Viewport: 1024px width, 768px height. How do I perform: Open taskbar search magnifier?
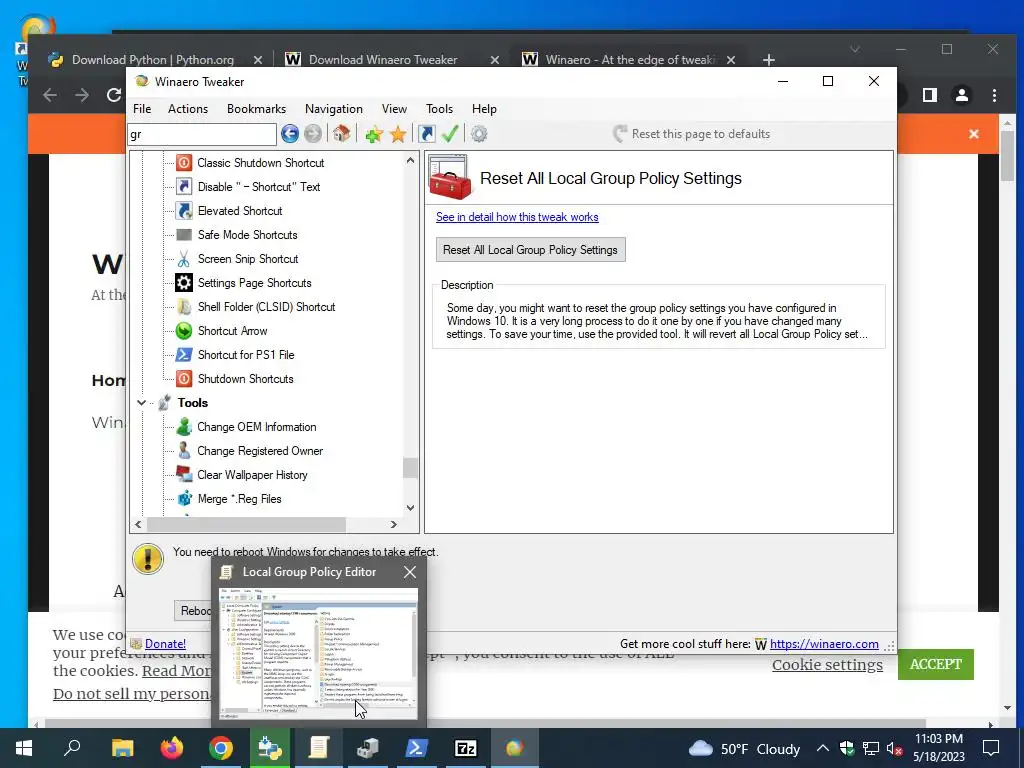coord(72,748)
